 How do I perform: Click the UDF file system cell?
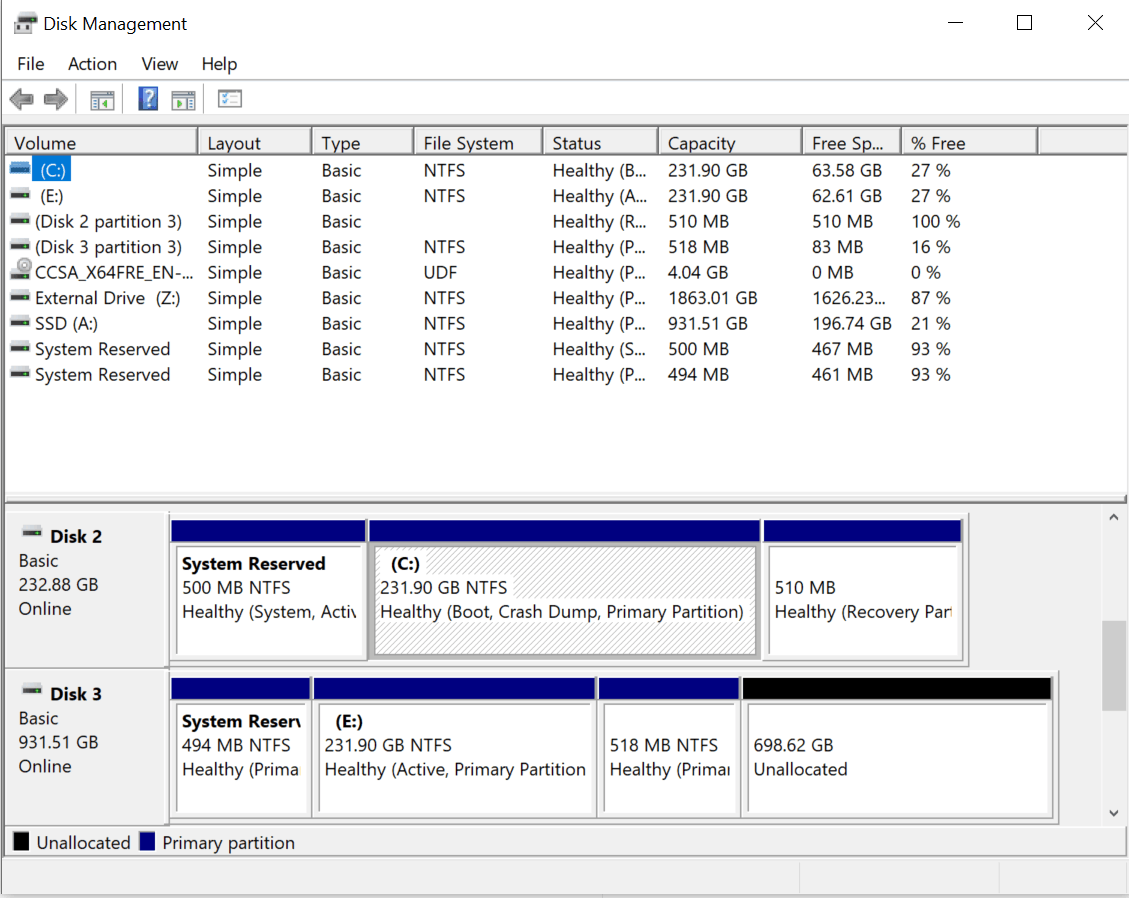click(x=440, y=272)
